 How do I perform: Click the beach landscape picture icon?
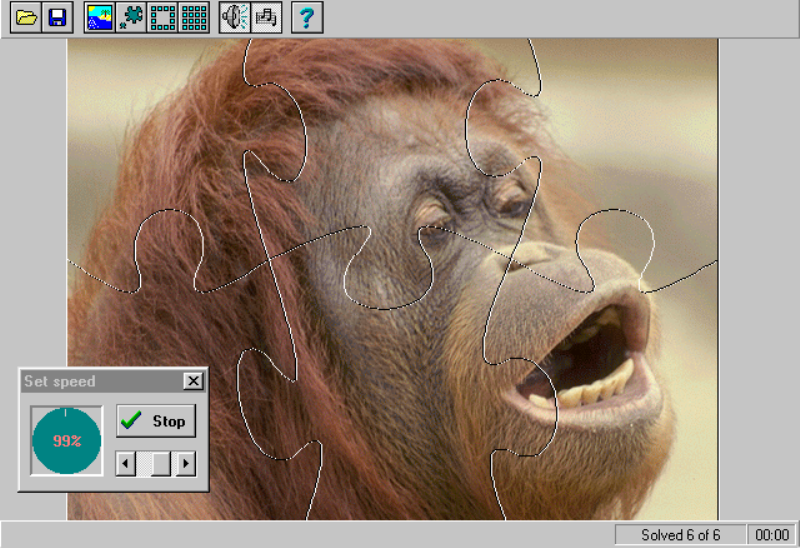[x=99, y=17]
